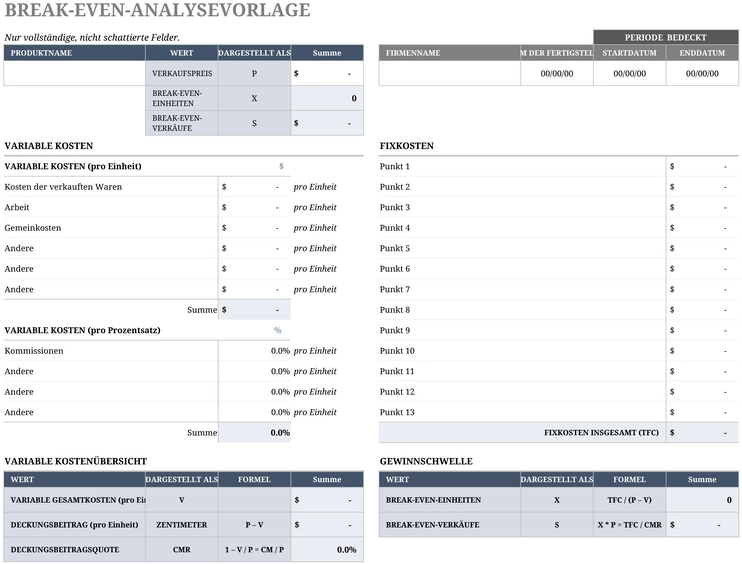This screenshot has height=564, width=742.
Task: Select the FIXKOSTEN section heading
Action: click(406, 146)
